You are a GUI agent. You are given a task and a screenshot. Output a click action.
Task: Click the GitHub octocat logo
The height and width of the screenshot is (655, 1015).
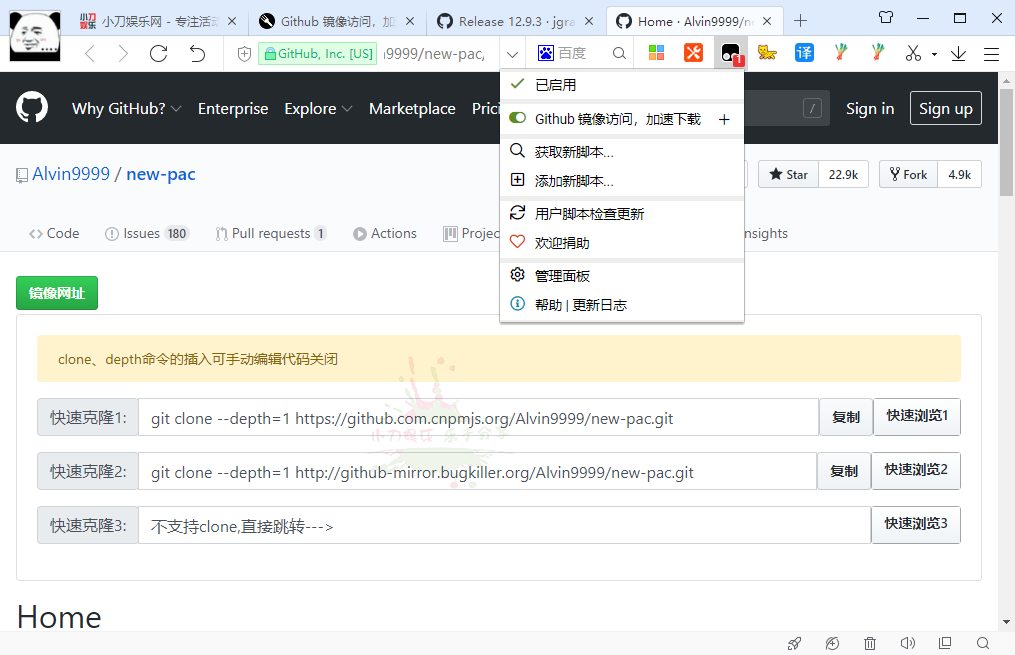pos(32,108)
